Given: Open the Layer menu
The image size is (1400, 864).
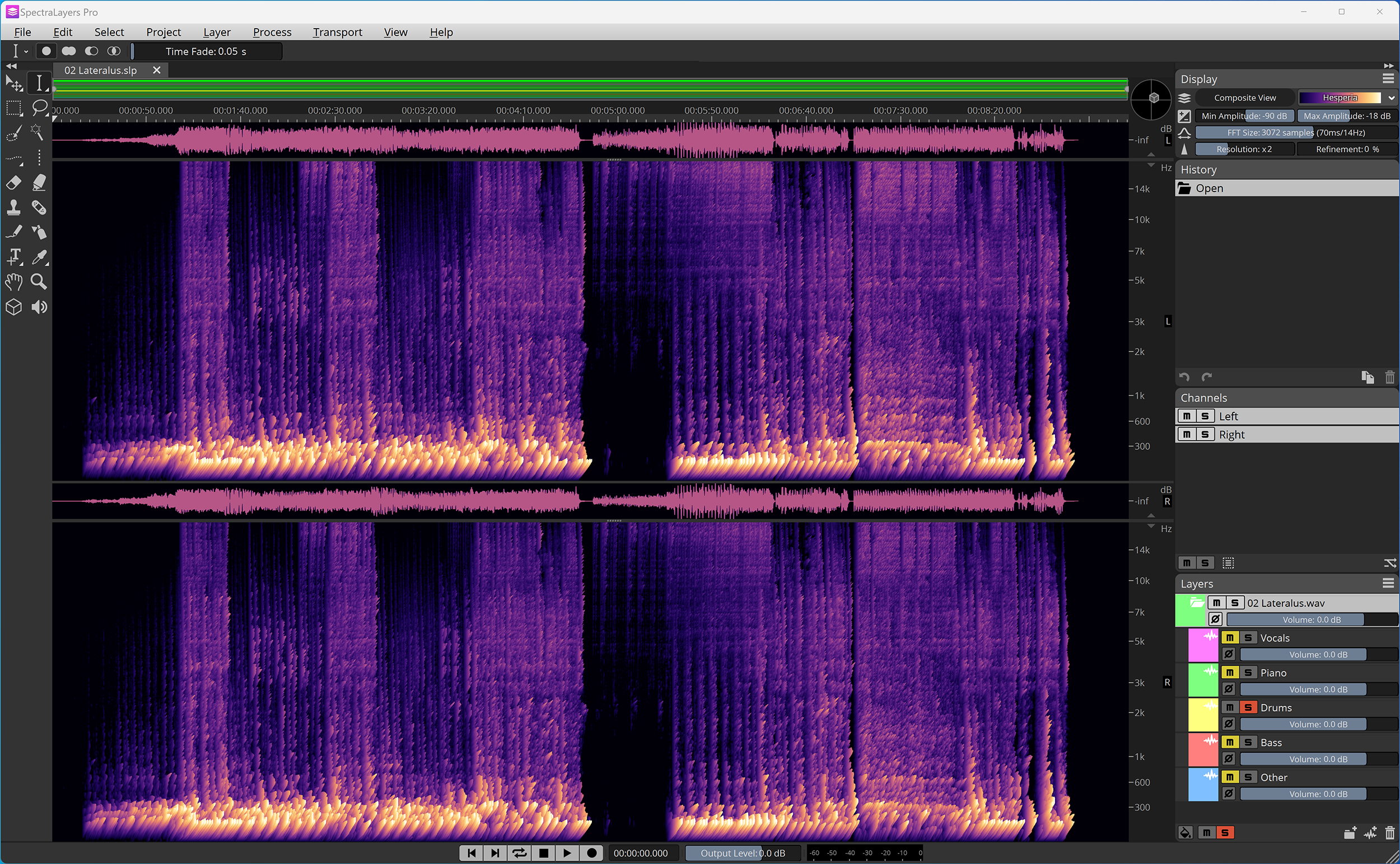Looking at the screenshot, I should click(216, 32).
